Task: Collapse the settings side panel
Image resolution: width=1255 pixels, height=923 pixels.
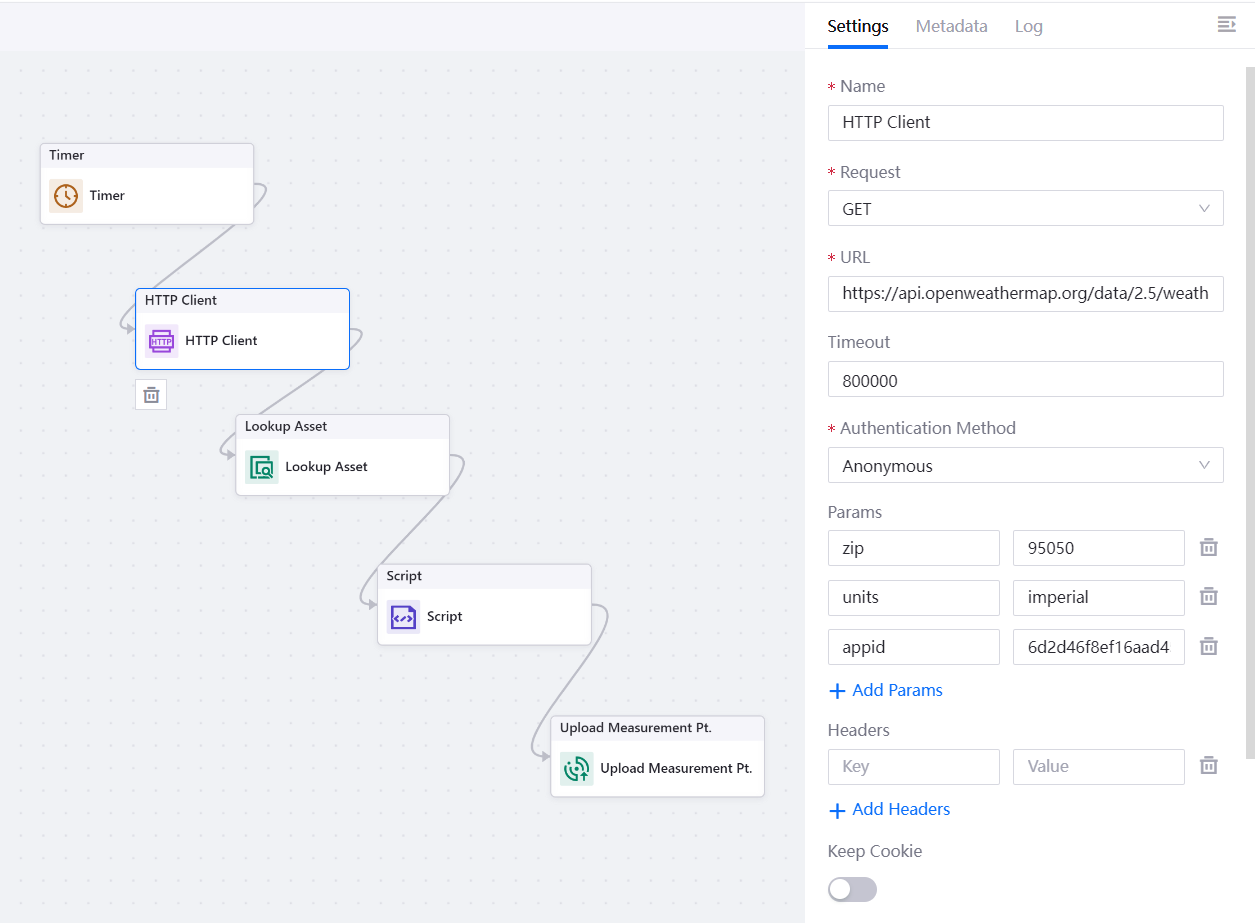Action: pyautogui.click(x=1226, y=25)
